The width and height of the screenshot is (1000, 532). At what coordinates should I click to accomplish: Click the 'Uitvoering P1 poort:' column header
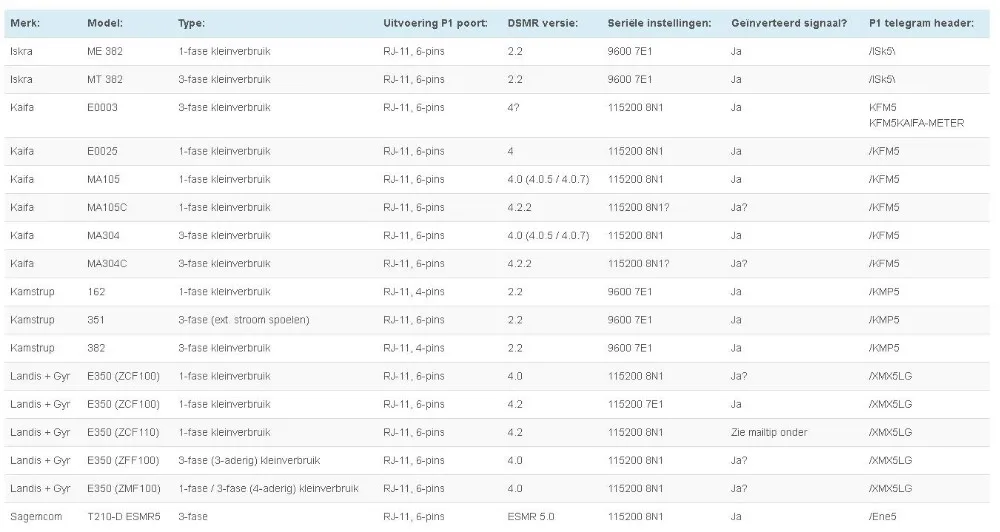[x=435, y=23]
